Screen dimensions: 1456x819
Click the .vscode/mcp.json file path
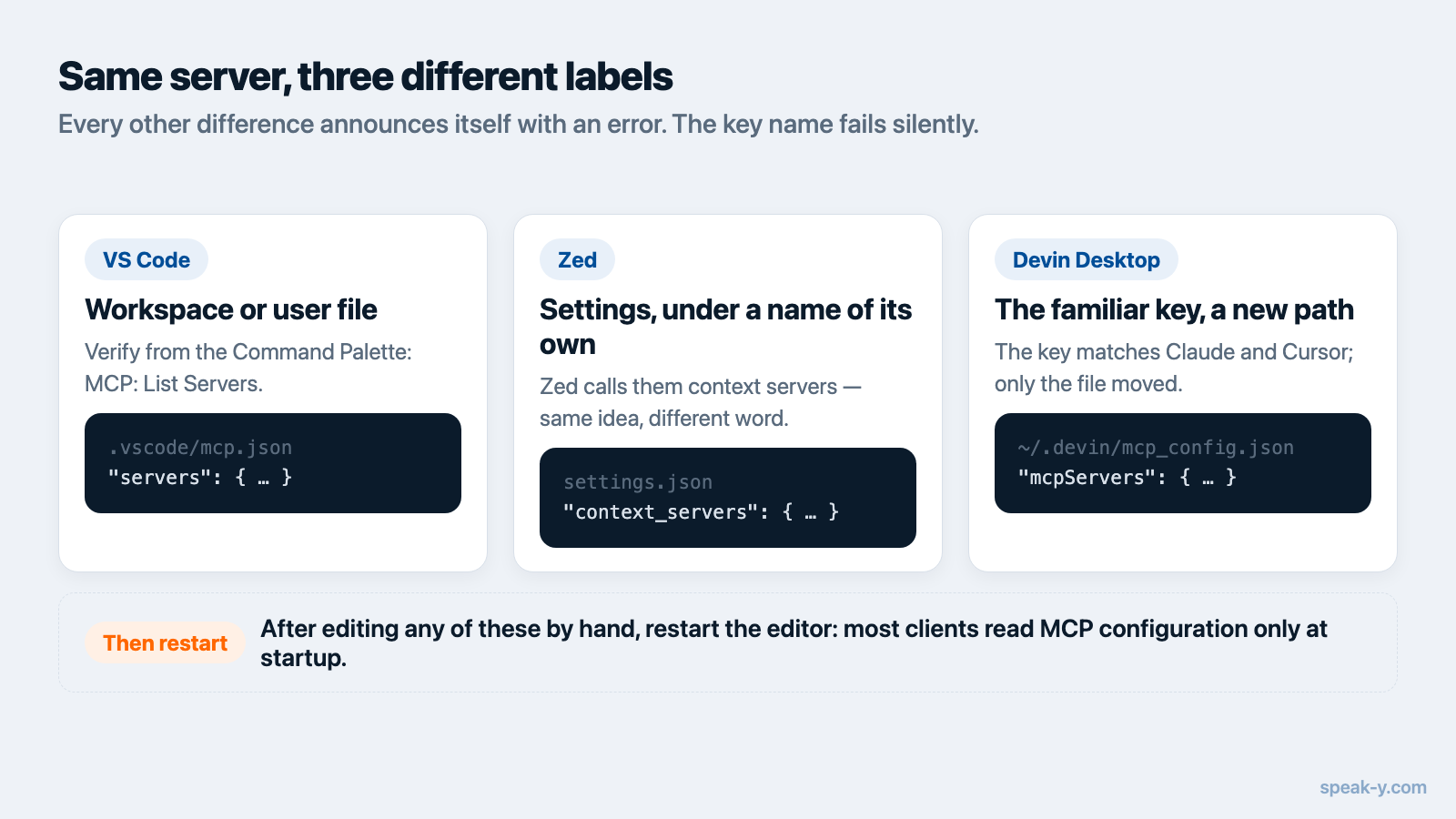[x=200, y=448]
